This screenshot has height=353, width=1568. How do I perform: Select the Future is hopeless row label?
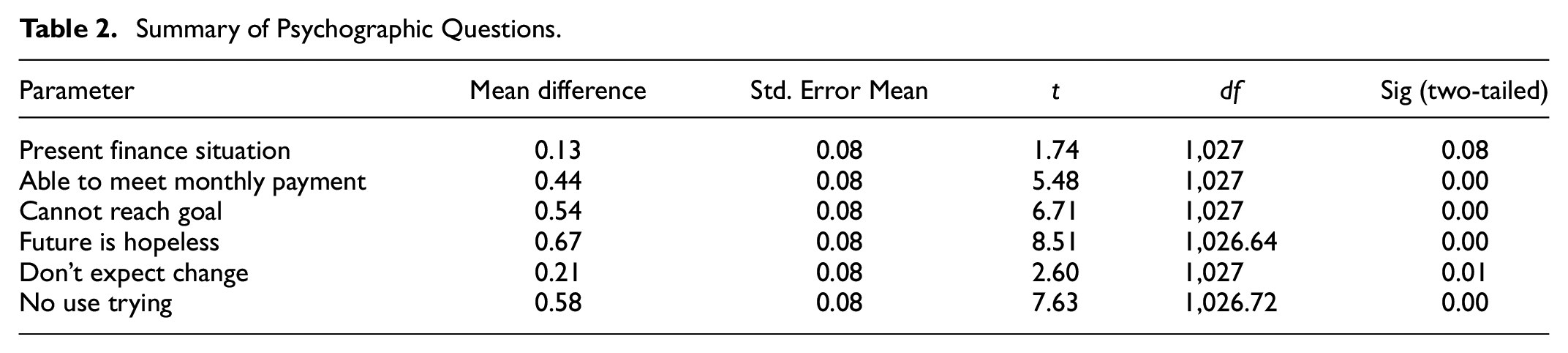(119, 242)
